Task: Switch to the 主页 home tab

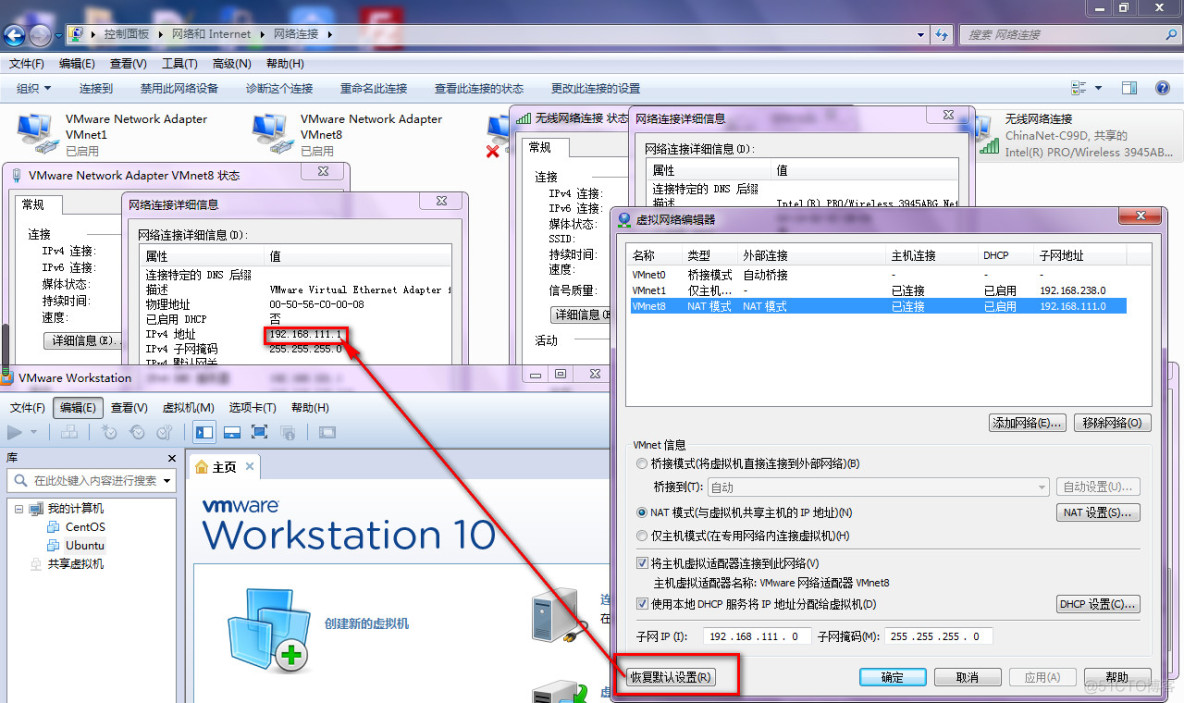Action: point(224,467)
